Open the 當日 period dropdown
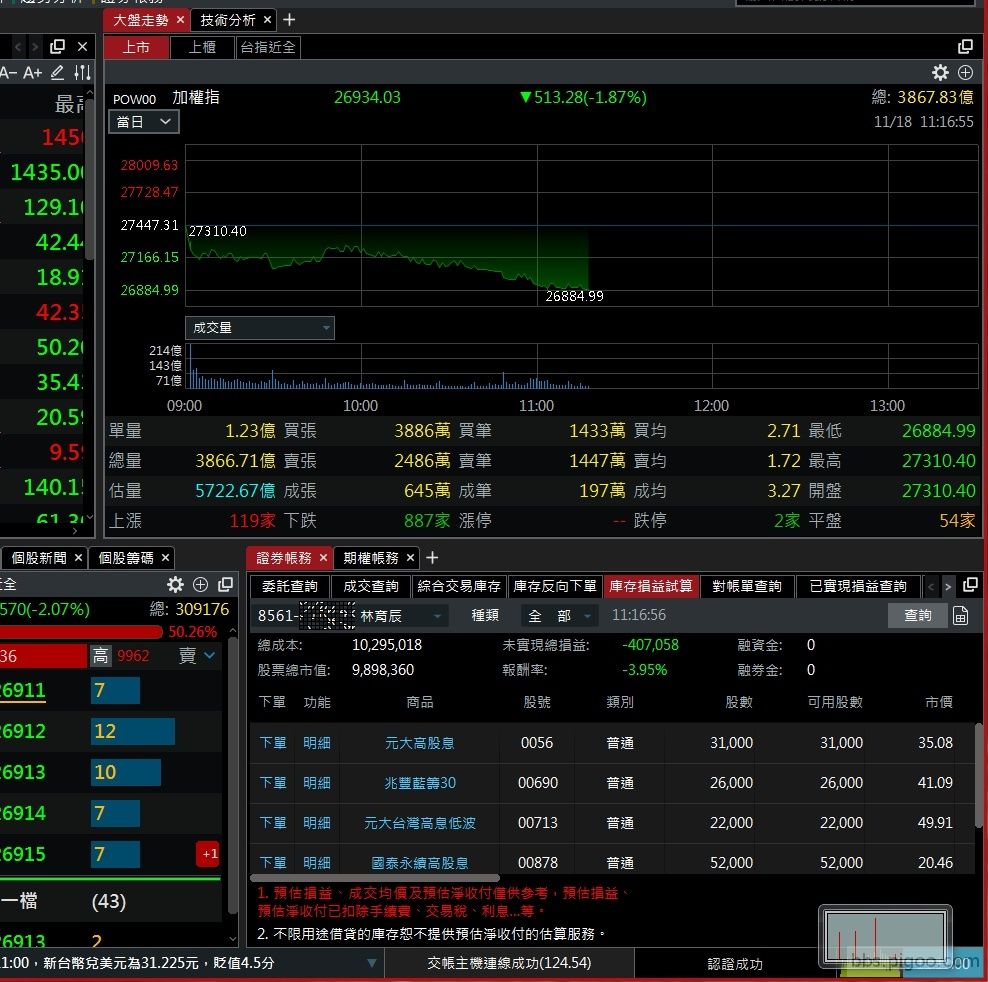The width and height of the screenshot is (988, 982). pyautogui.click(x=144, y=121)
